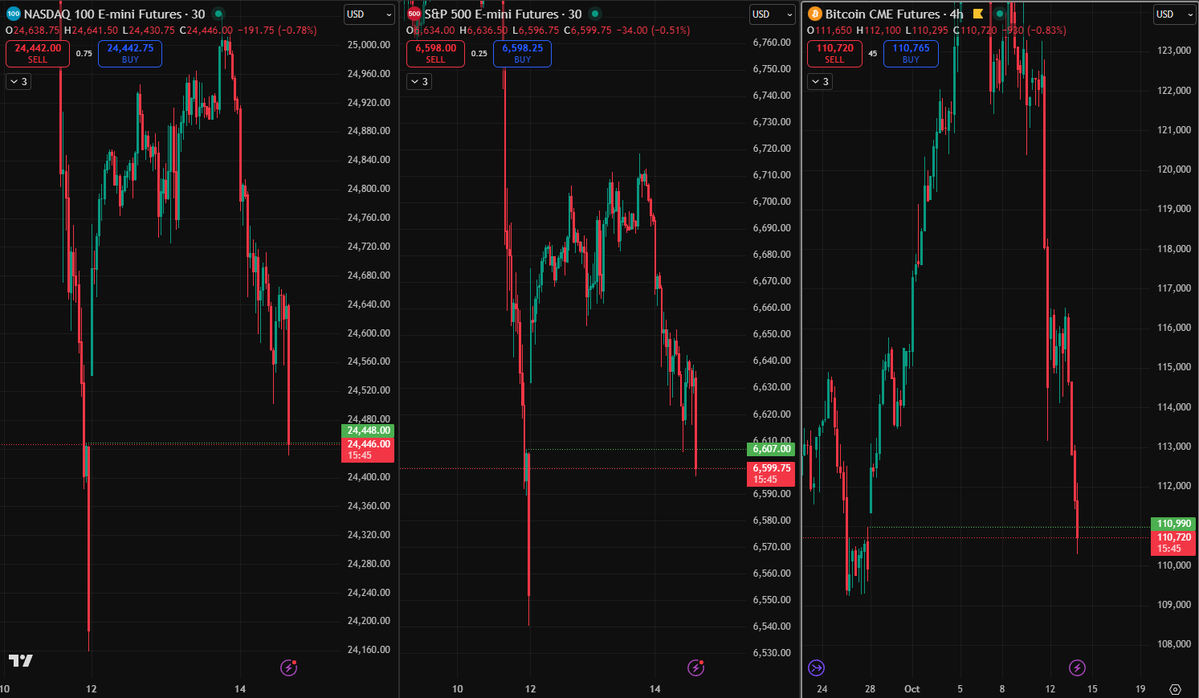Viewport: 1199px width, 698px height.
Task: Click BUY 6,598.25 on S&P 500 chart
Action: (522, 53)
